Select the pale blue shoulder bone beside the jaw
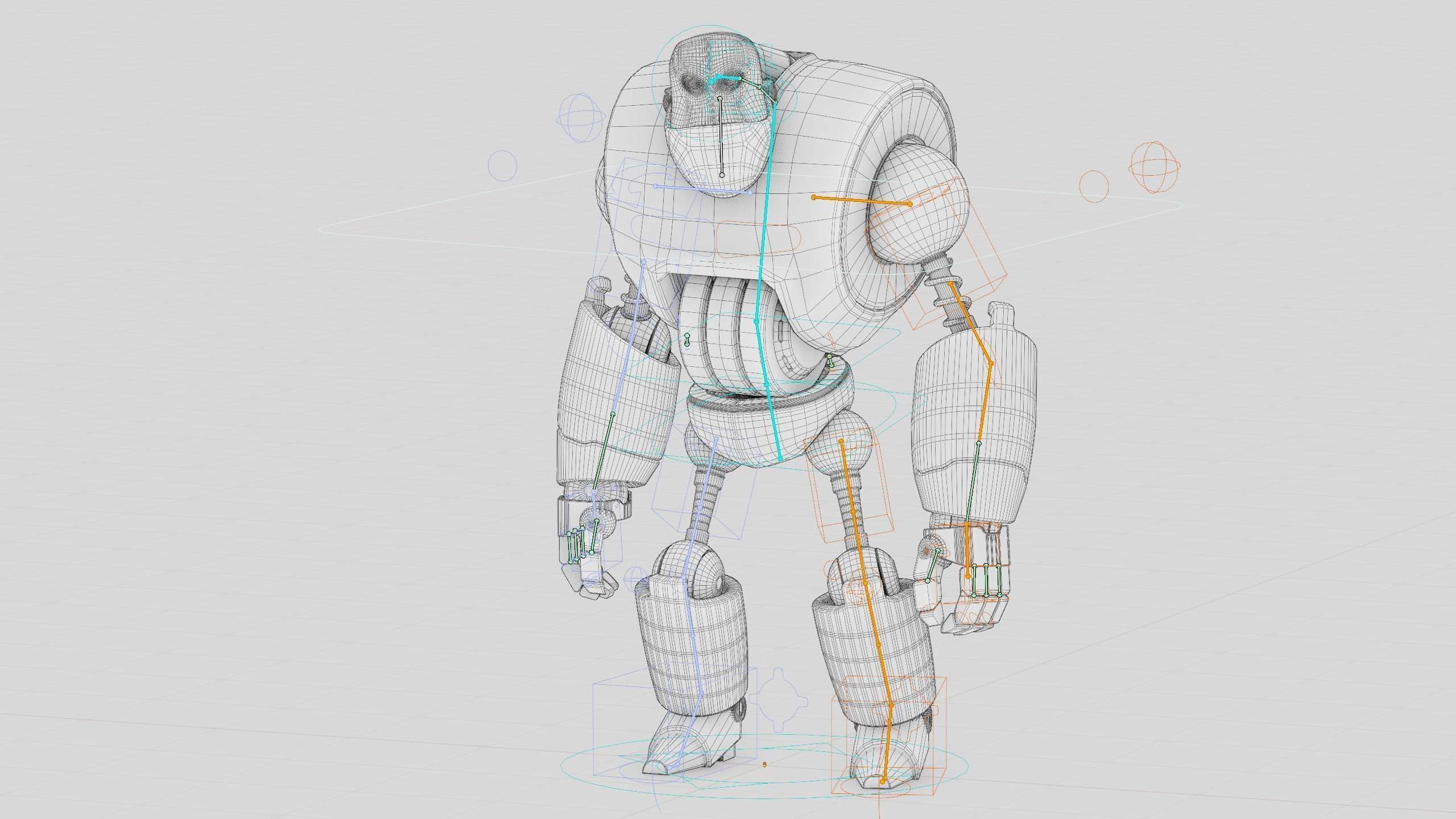The height and width of the screenshot is (819, 1456). tap(703, 189)
